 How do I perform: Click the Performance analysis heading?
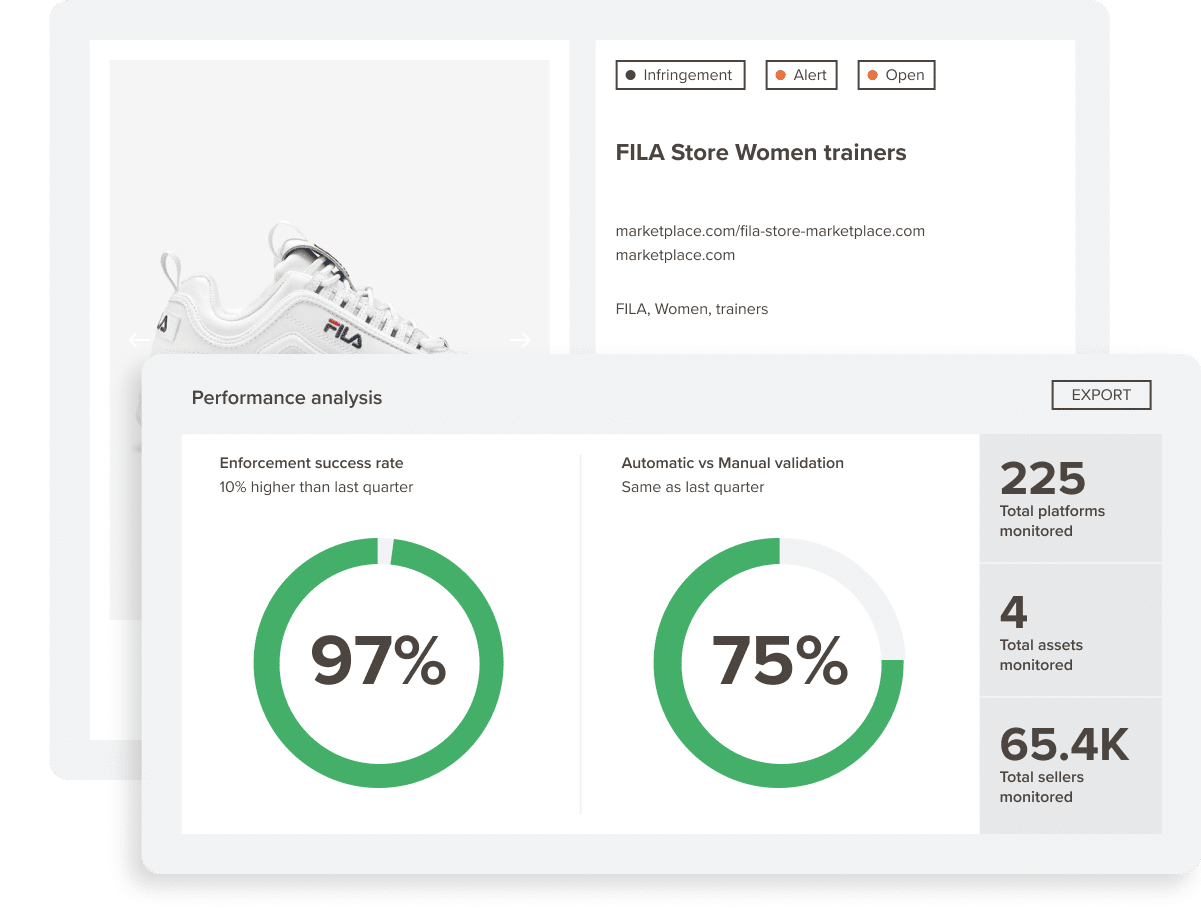[x=287, y=398]
